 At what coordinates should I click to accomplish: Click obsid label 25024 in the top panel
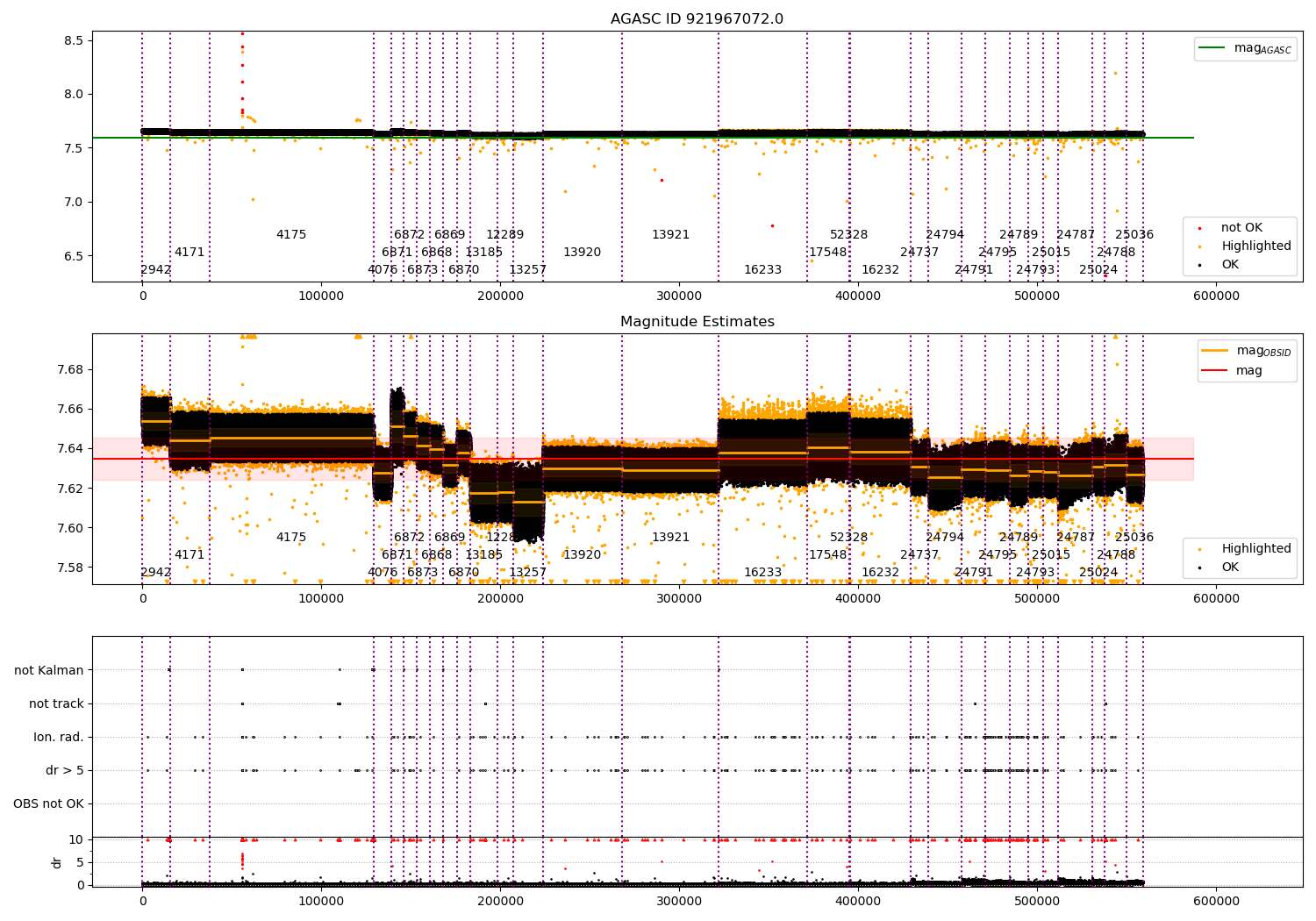(x=1098, y=270)
